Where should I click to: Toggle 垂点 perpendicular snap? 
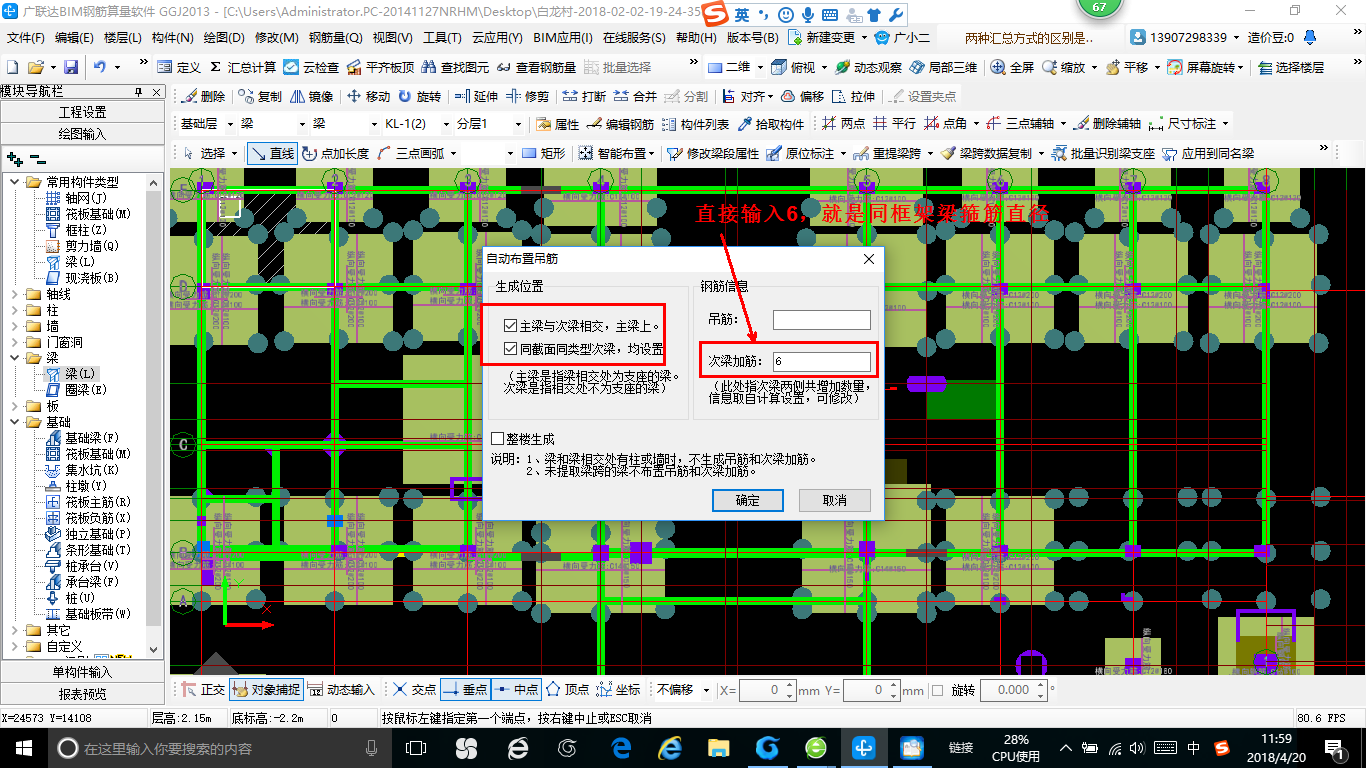tap(465, 689)
